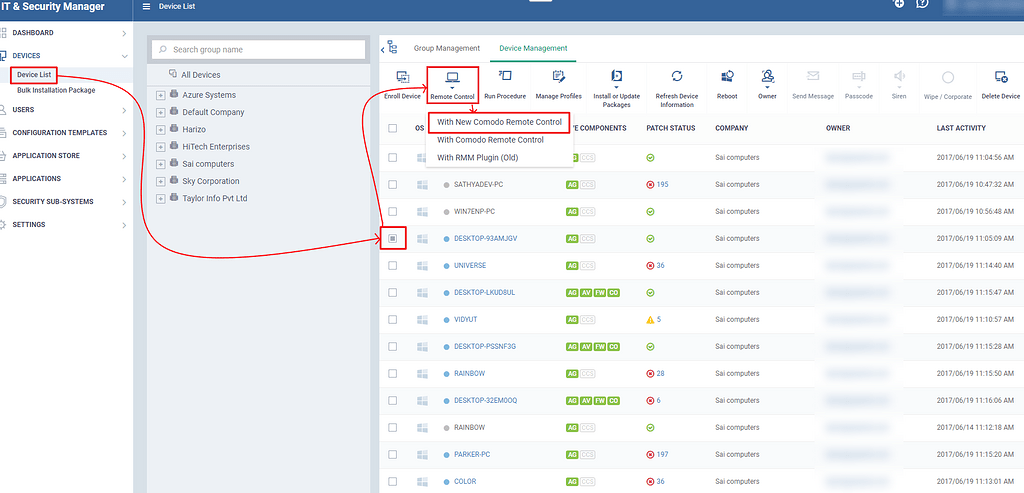Check the box for UNIVERSE row
The width and height of the screenshot is (1024, 493).
pyautogui.click(x=392, y=266)
